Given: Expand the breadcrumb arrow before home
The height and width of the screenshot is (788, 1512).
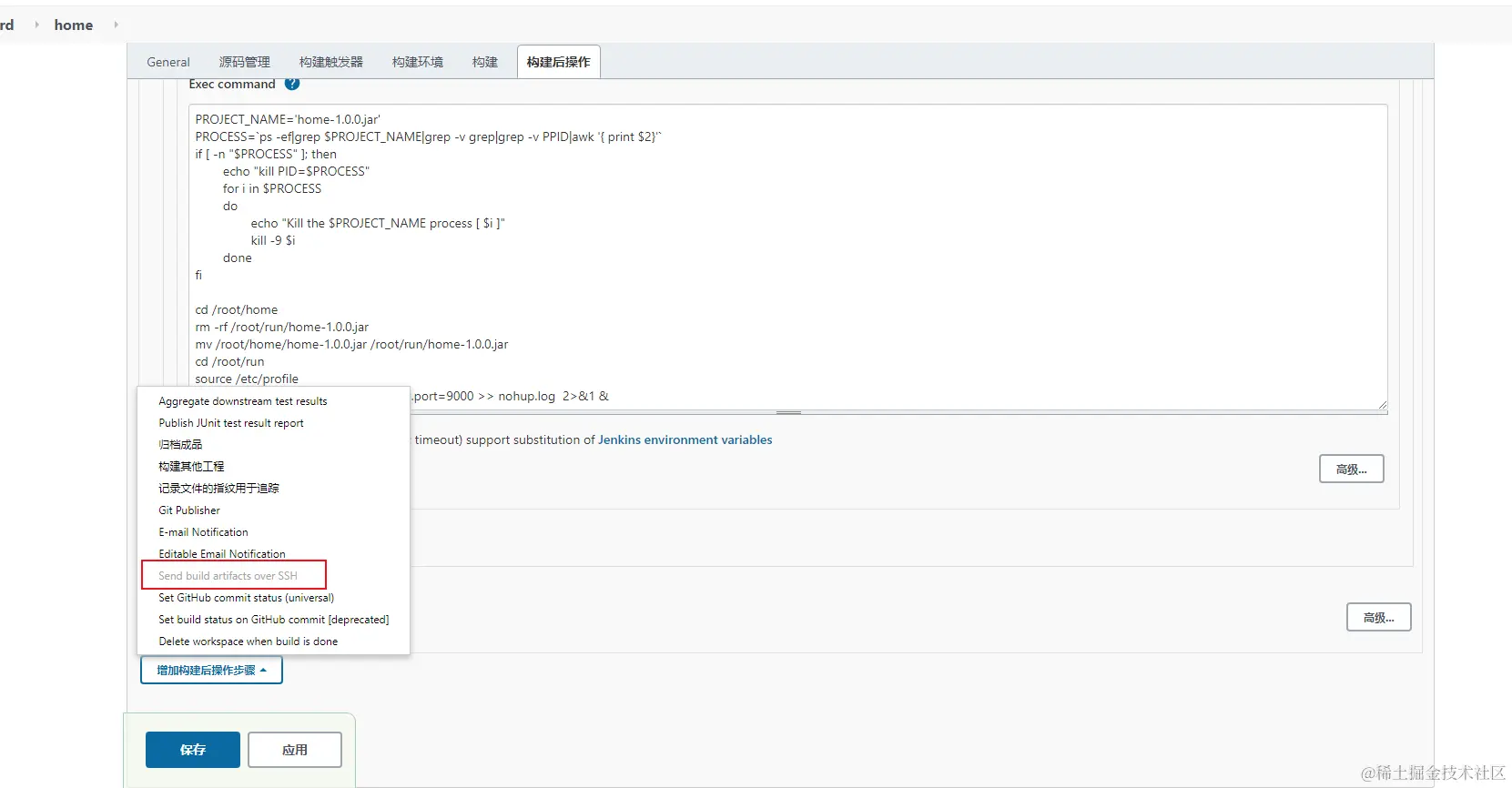Looking at the screenshot, I should point(37,25).
